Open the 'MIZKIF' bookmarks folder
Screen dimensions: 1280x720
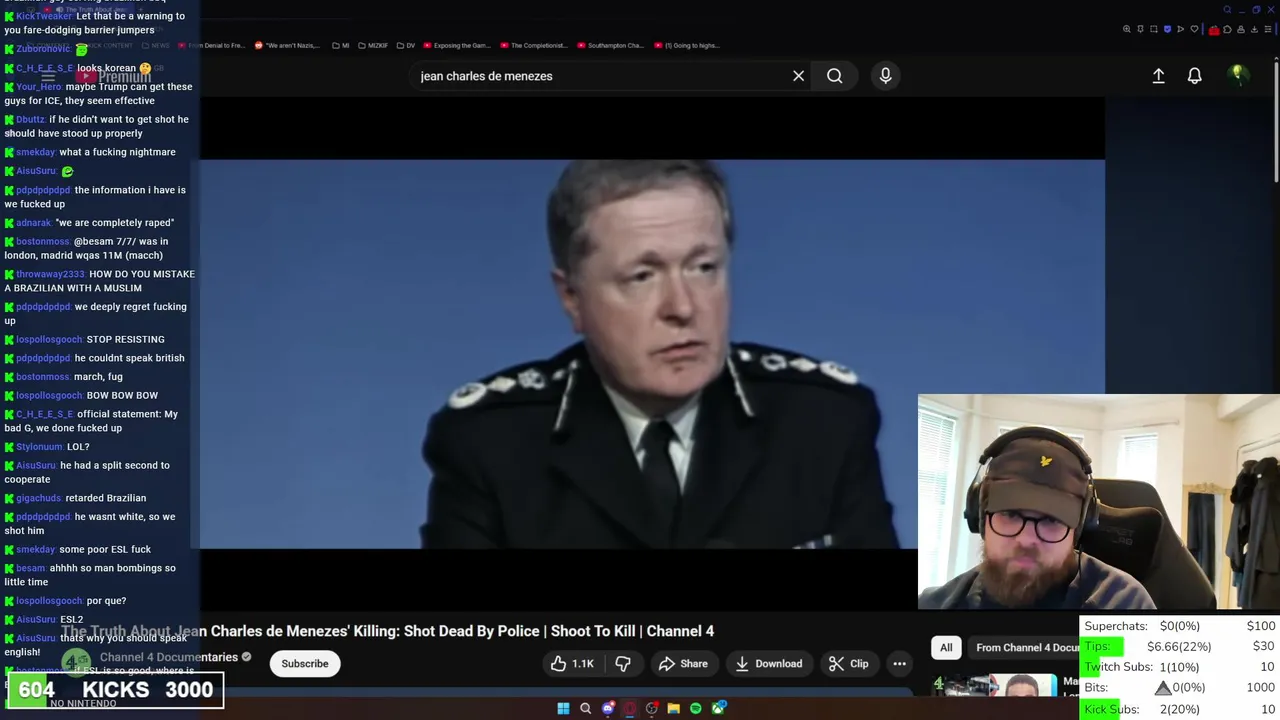click(x=373, y=45)
